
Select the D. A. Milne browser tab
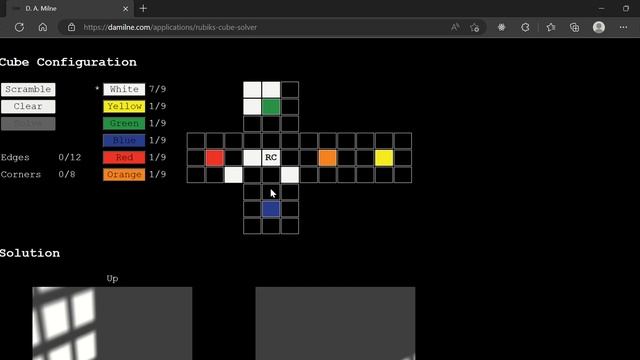pyautogui.click(x=69, y=9)
